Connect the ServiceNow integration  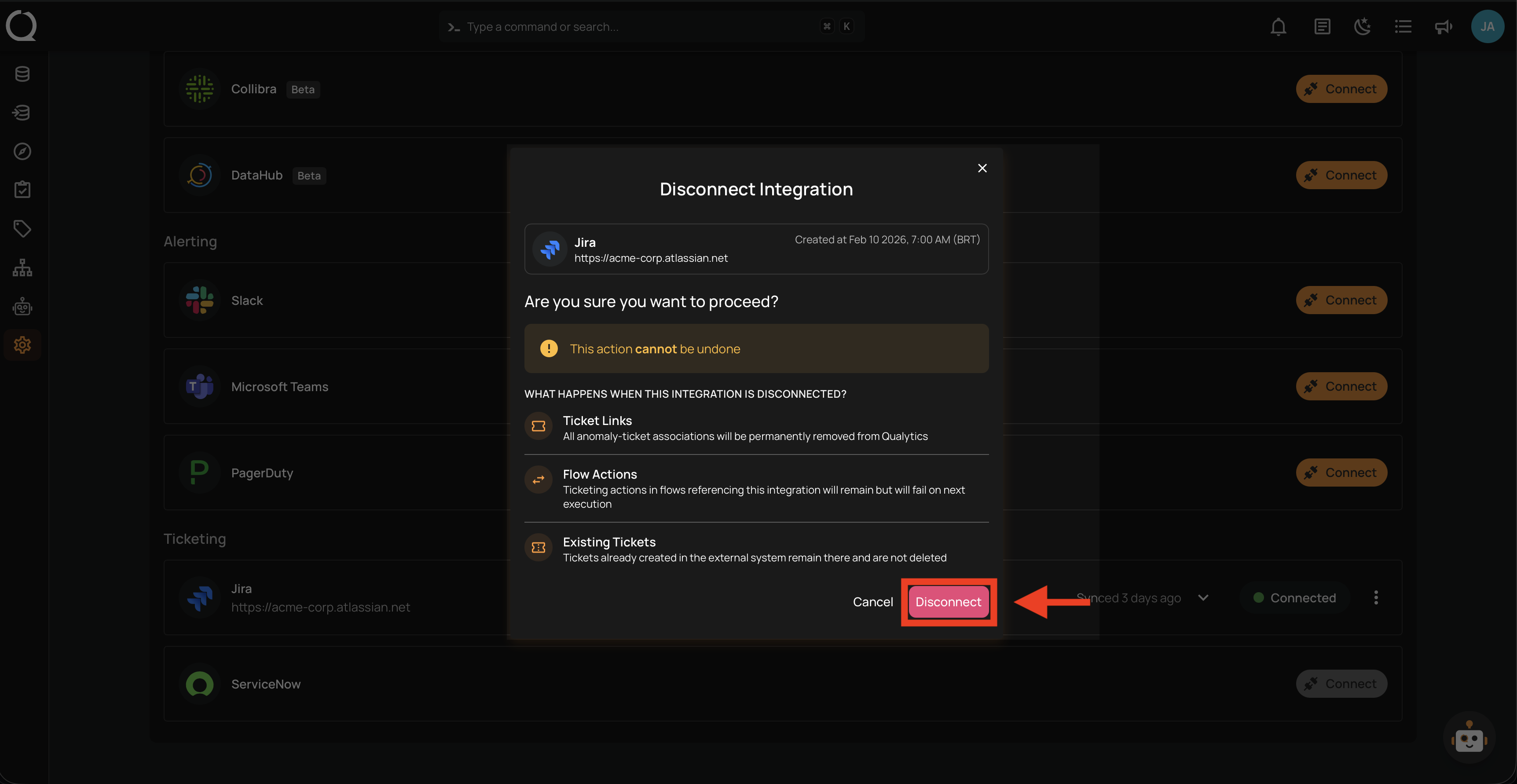(1341, 684)
